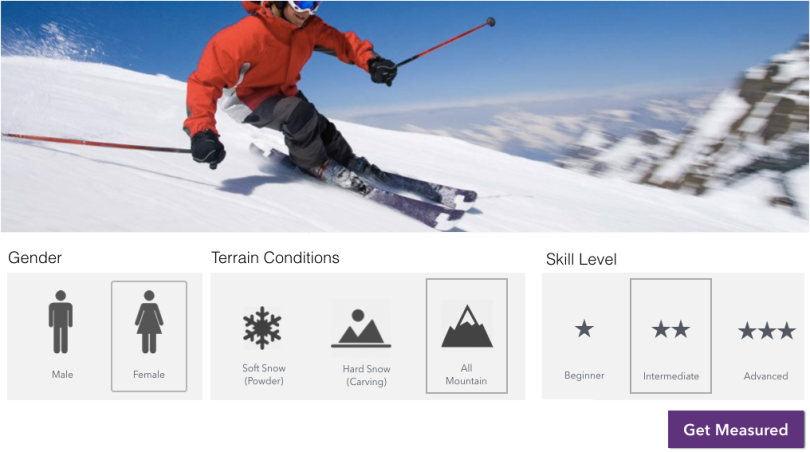Screen dimensions: 810x452
Task: Select the 'Male' text label
Action: [62, 375]
